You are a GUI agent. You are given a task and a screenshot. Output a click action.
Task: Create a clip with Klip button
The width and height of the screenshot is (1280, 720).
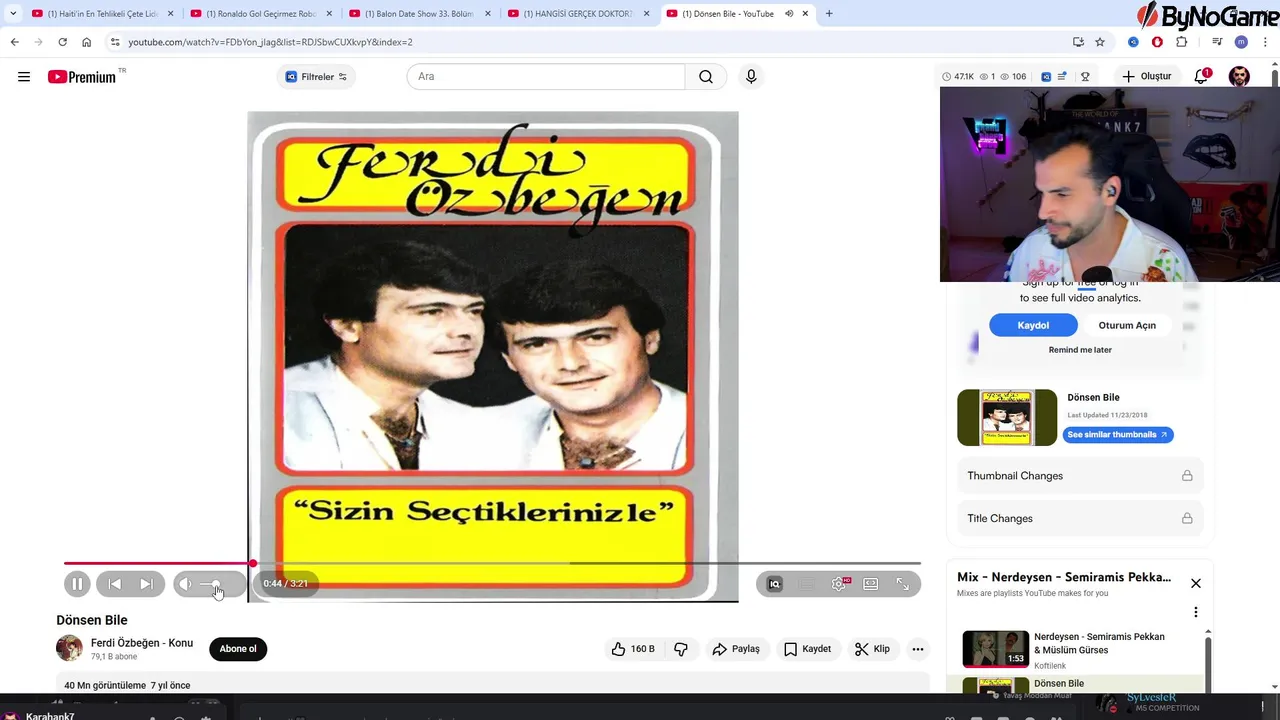[x=872, y=649]
